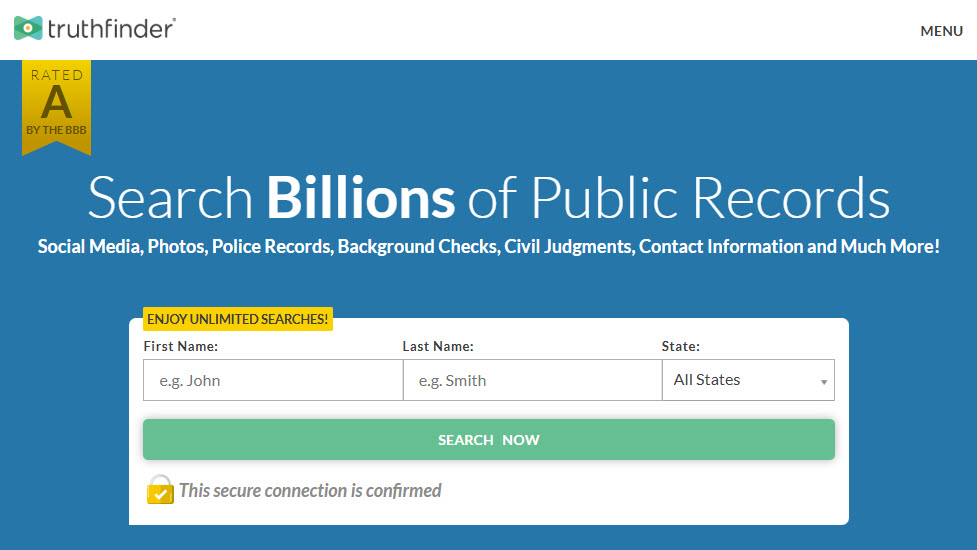The height and width of the screenshot is (550, 977).
Task: Open the All States dropdown
Action: click(748, 380)
